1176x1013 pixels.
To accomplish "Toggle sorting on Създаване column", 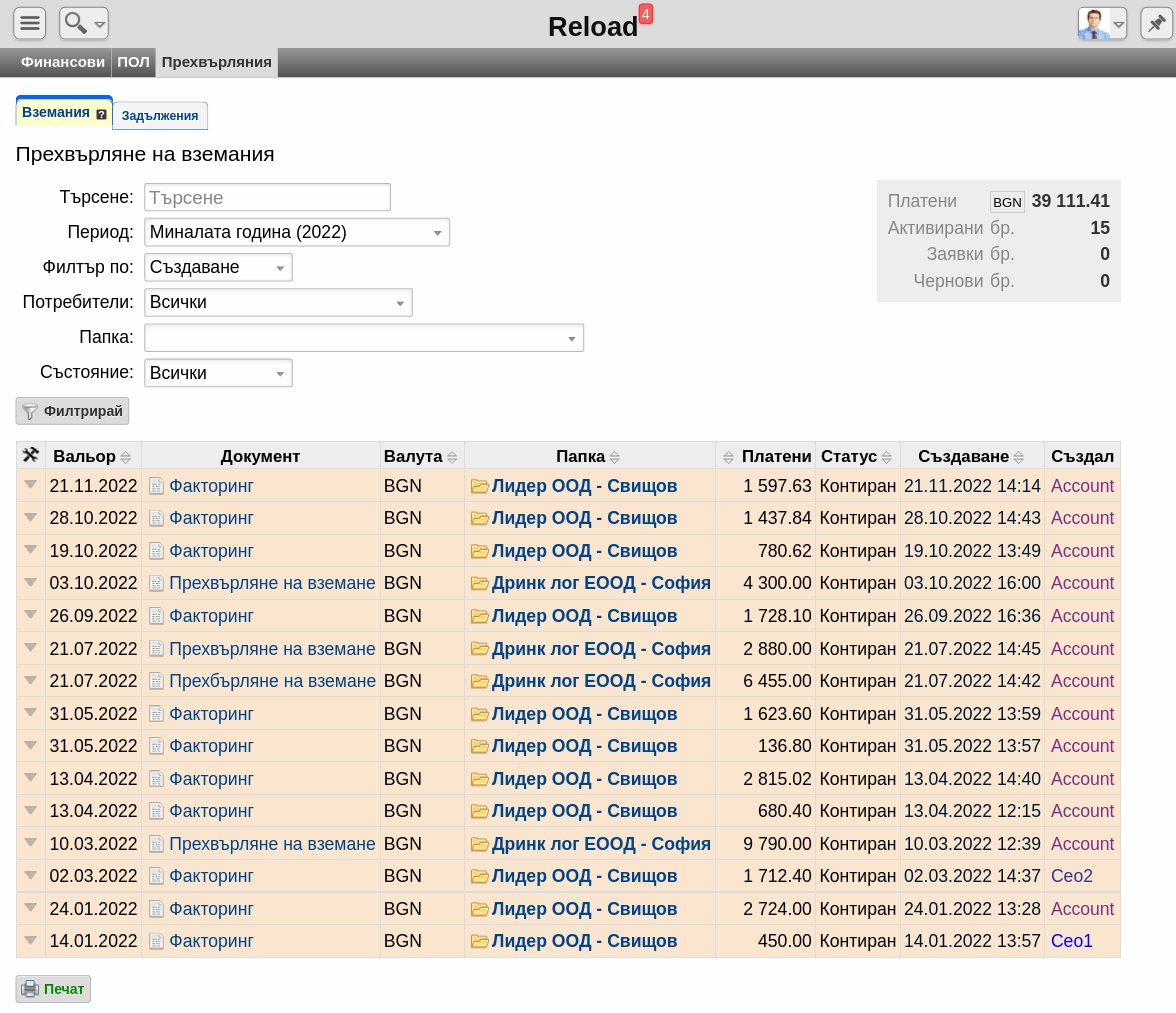I will [x=1018, y=457].
